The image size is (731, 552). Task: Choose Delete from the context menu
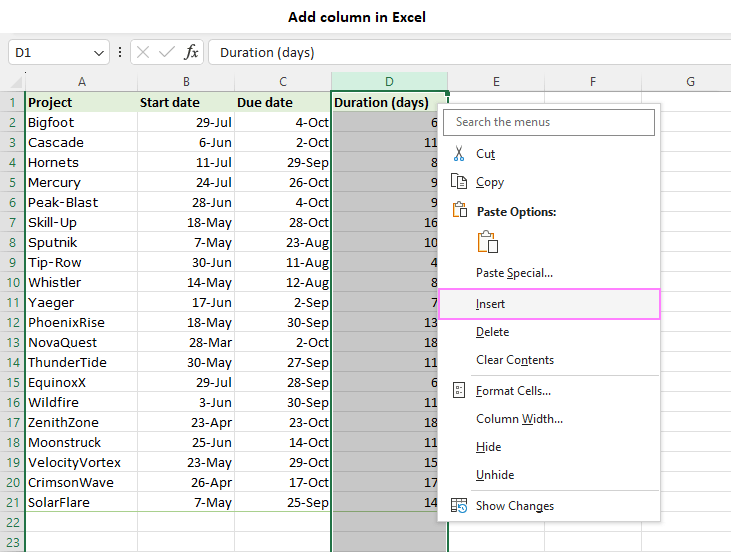click(x=492, y=332)
